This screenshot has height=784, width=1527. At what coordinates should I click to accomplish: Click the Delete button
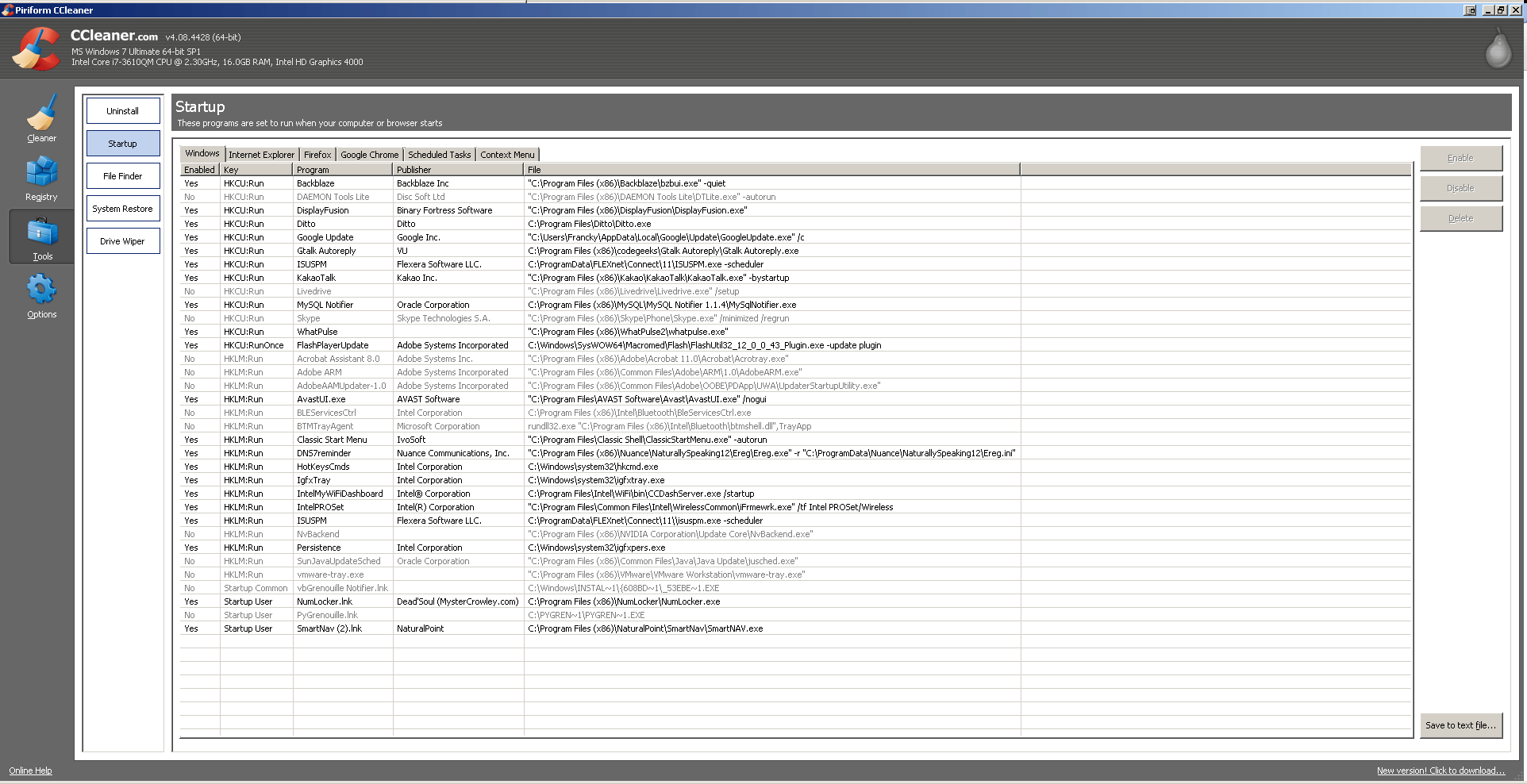point(1460,218)
